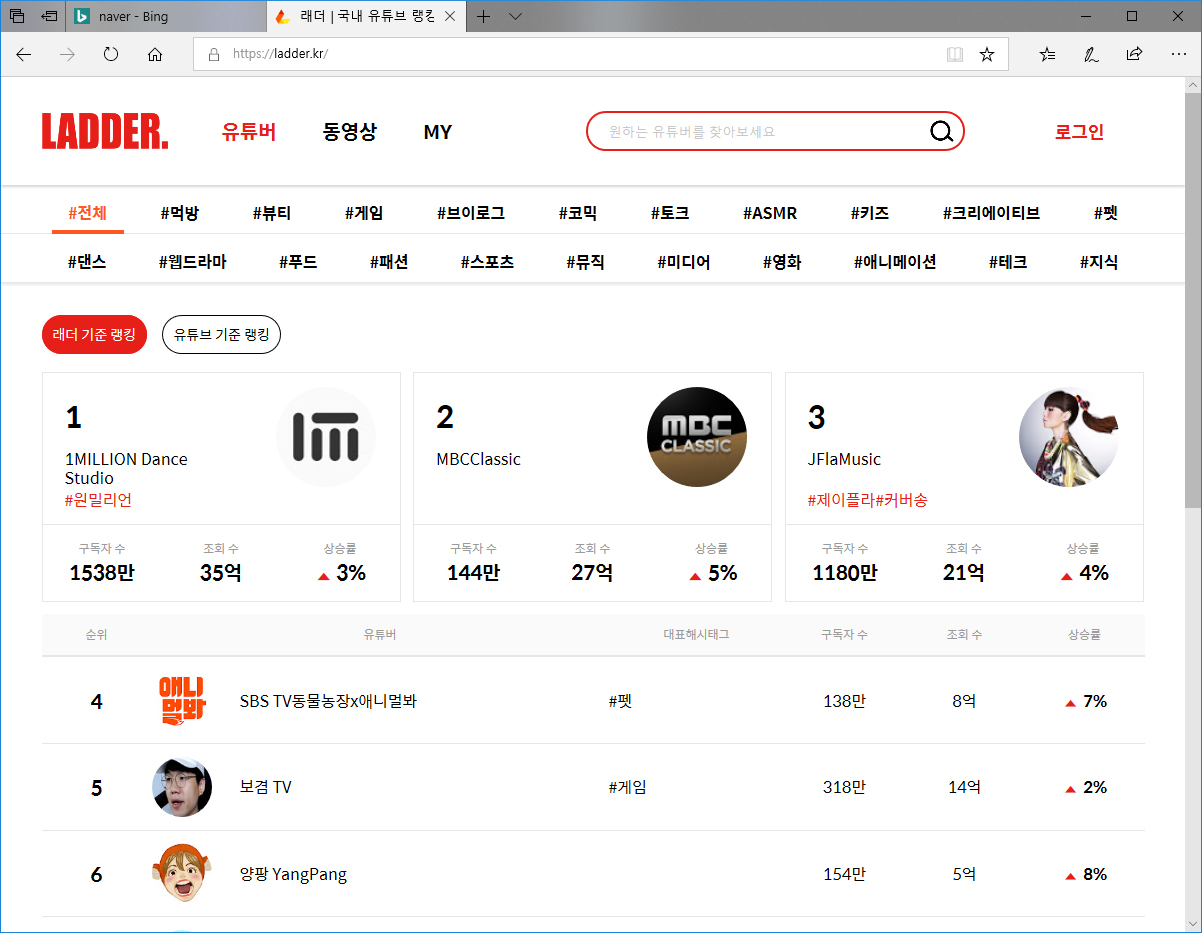Select #영화 category
This screenshot has width=1202, height=933.
point(782,262)
